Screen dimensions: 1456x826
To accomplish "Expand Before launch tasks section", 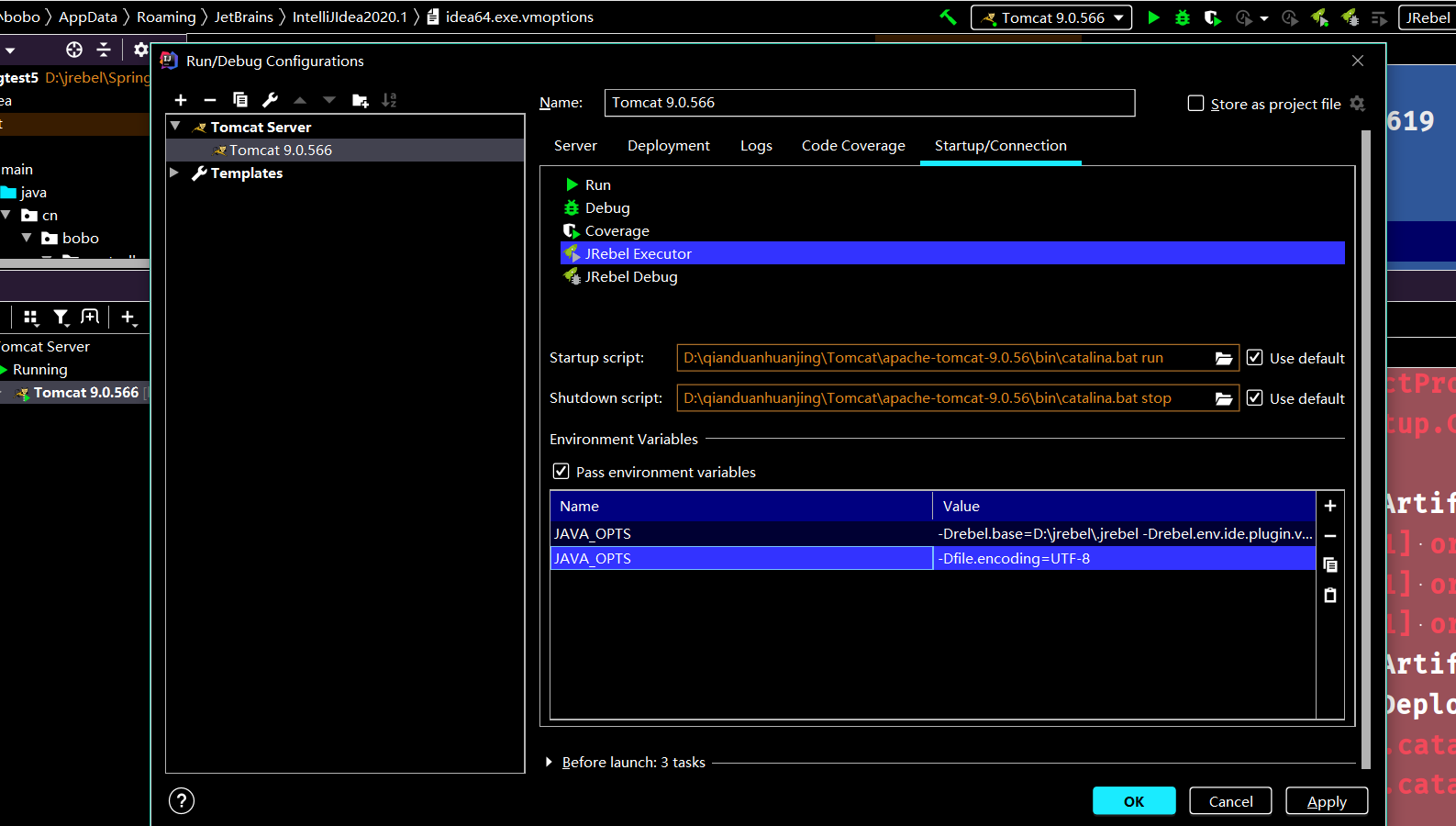I will (x=549, y=762).
